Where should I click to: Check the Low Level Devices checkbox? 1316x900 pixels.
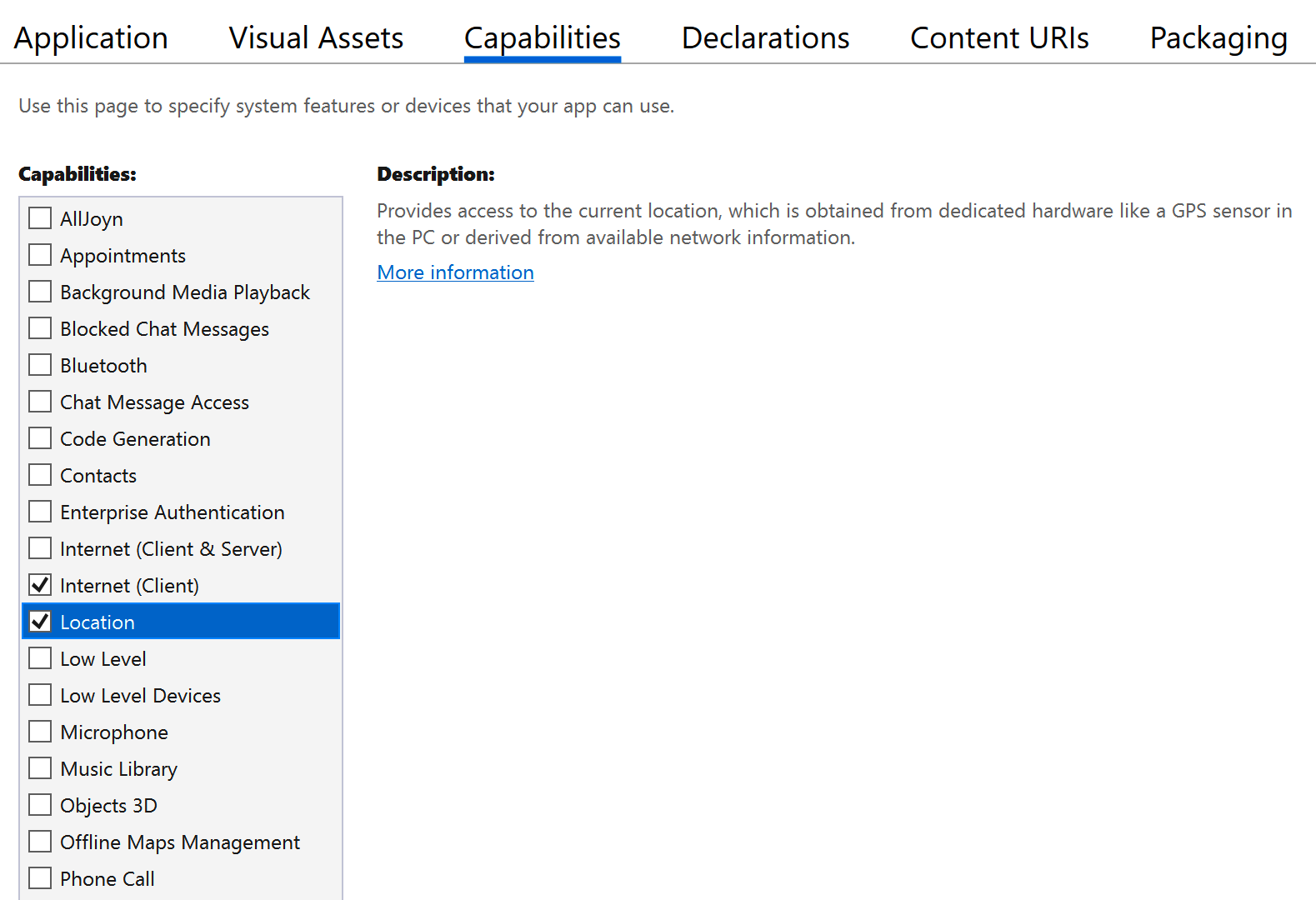tap(40, 695)
